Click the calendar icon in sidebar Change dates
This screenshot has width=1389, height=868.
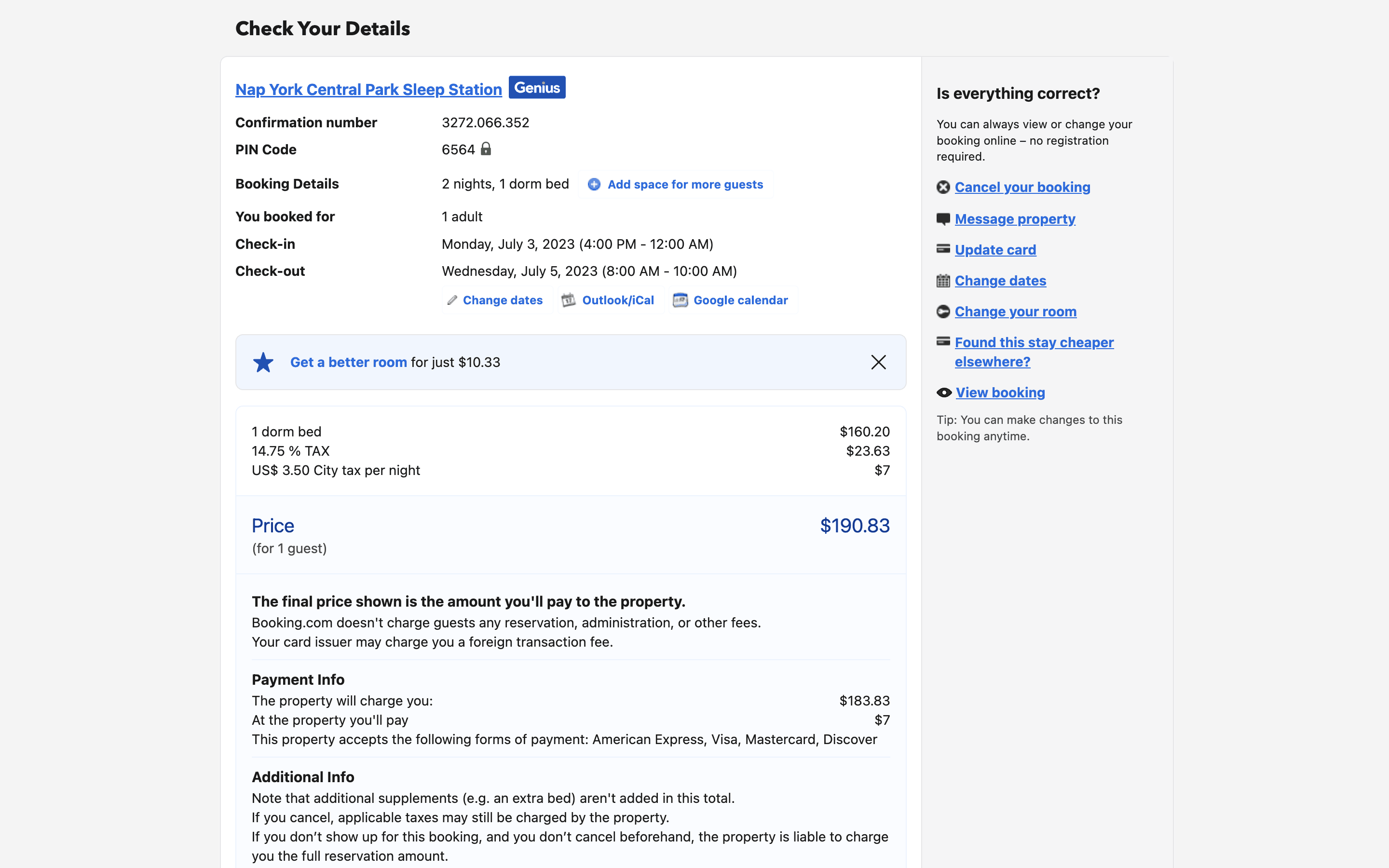(943, 281)
